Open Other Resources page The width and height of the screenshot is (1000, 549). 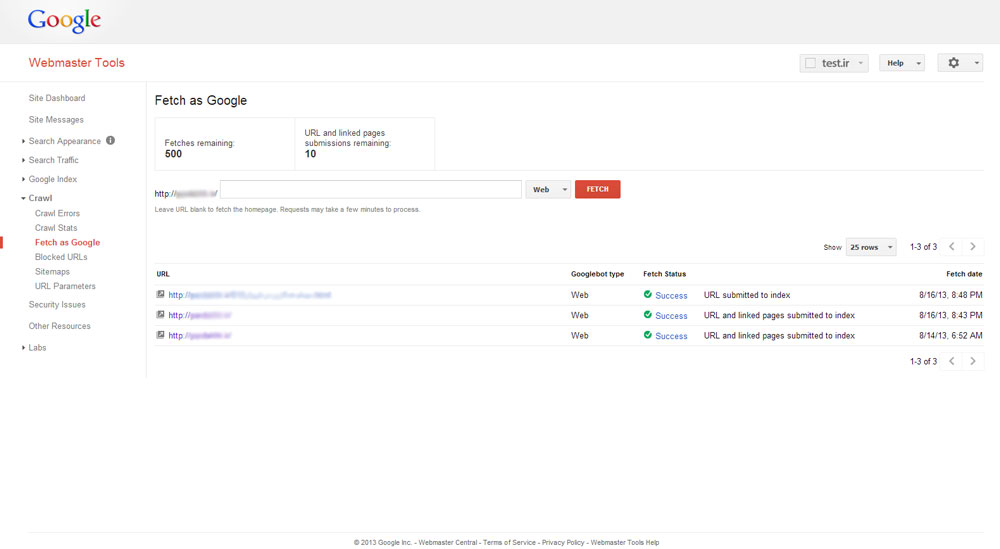click(x=59, y=326)
